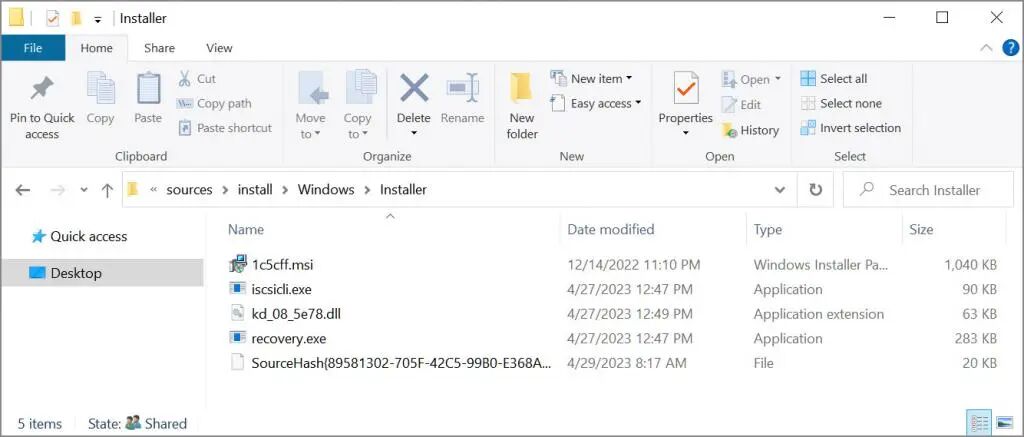Screen dimensions: 1024x437
Task: Sort by the Size column header
Action: tap(921, 229)
